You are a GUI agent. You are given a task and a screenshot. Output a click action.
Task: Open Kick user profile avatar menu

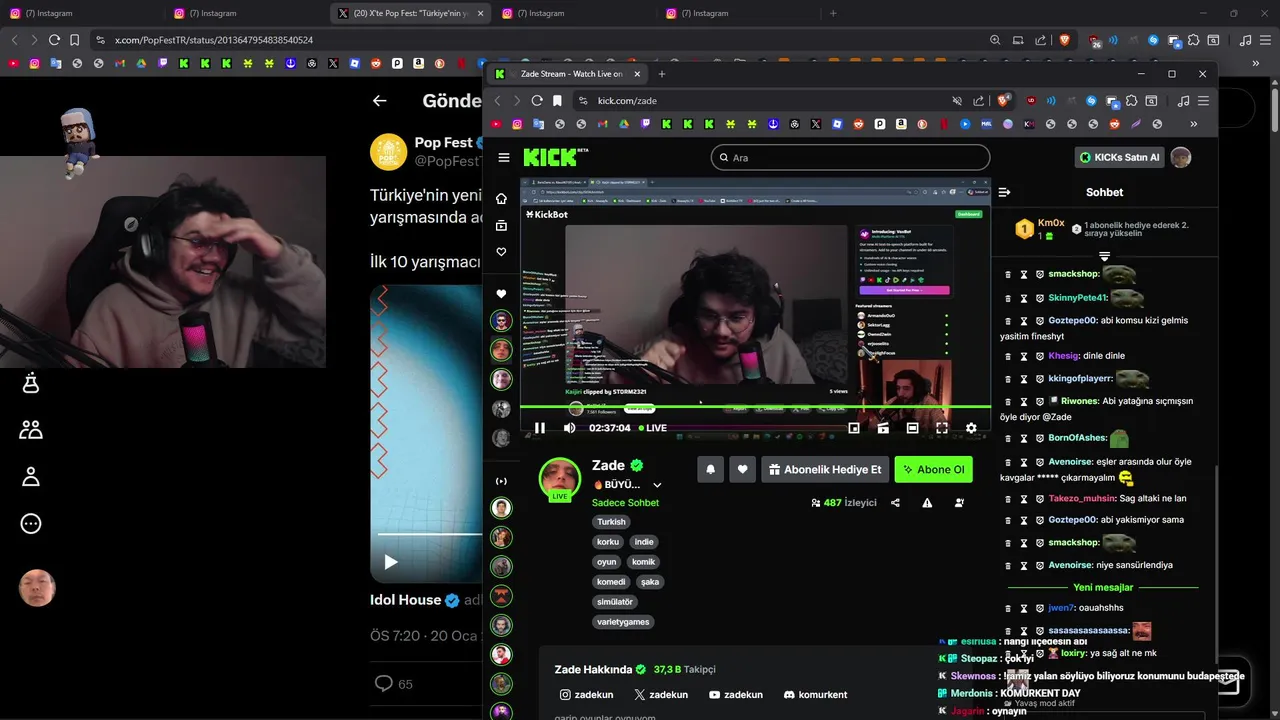[x=1181, y=157]
